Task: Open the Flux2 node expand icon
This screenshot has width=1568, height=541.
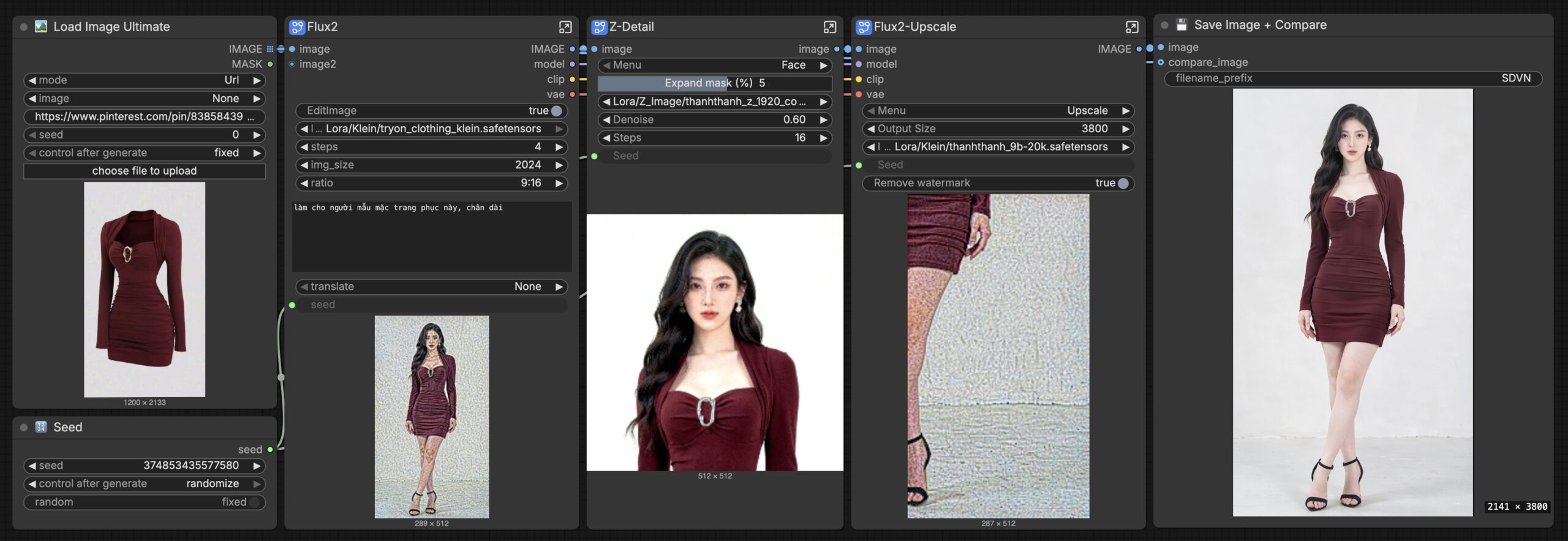Action: tap(565, 27)
